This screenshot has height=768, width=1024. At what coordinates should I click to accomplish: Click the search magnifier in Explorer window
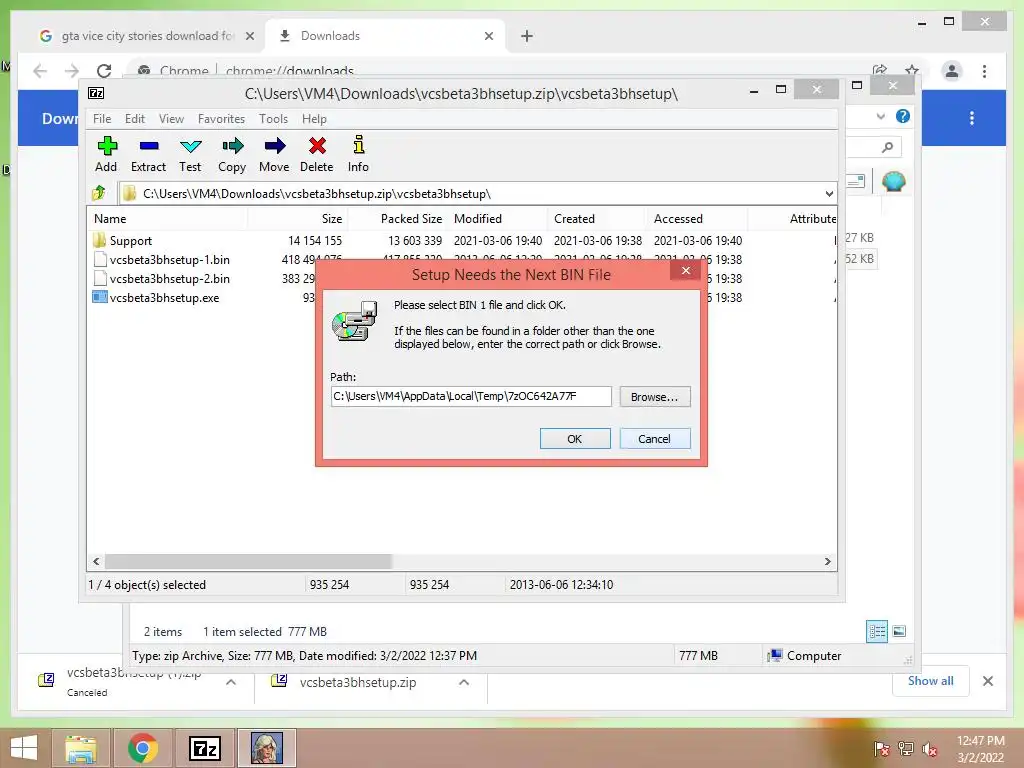(887, 148)
